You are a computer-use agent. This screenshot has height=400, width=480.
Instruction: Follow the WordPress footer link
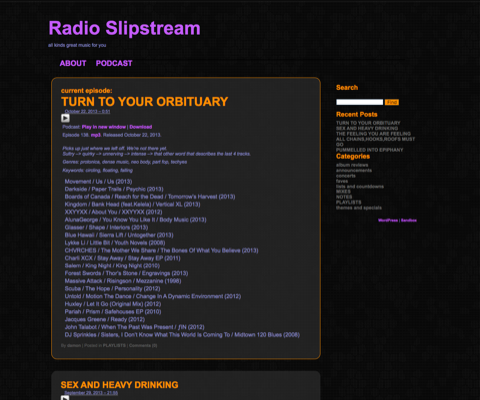[x=388, y=220]
